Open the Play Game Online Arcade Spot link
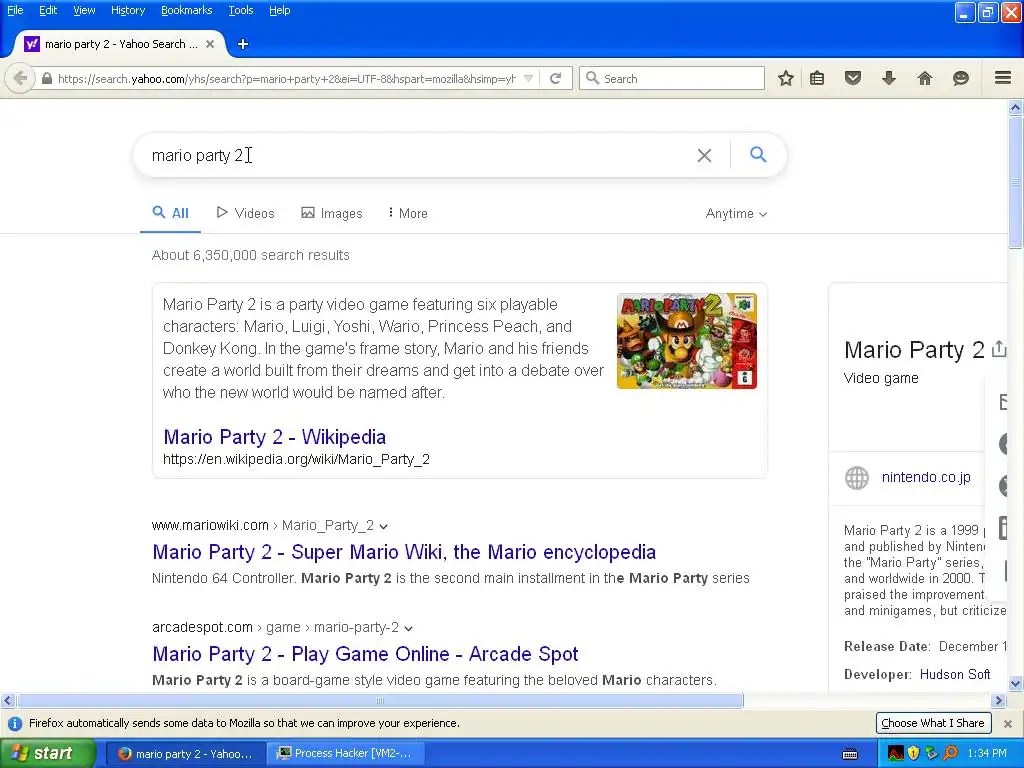The height and width of the screenshot is (768, 1024). (x=365, y=654)
